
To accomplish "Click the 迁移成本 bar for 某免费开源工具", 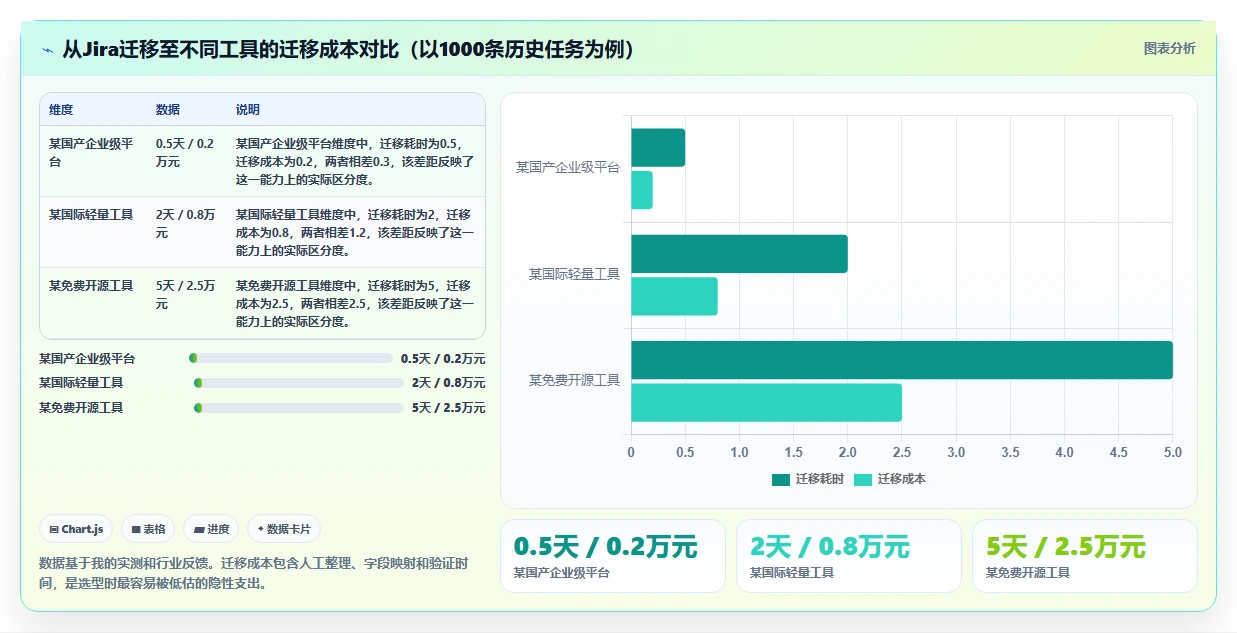I will click(x=766, y=402).
